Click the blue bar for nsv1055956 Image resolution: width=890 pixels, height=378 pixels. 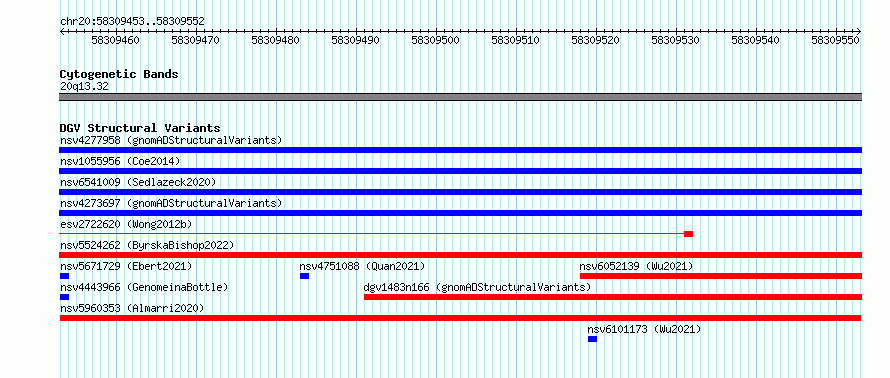click(x=460, y=171)
